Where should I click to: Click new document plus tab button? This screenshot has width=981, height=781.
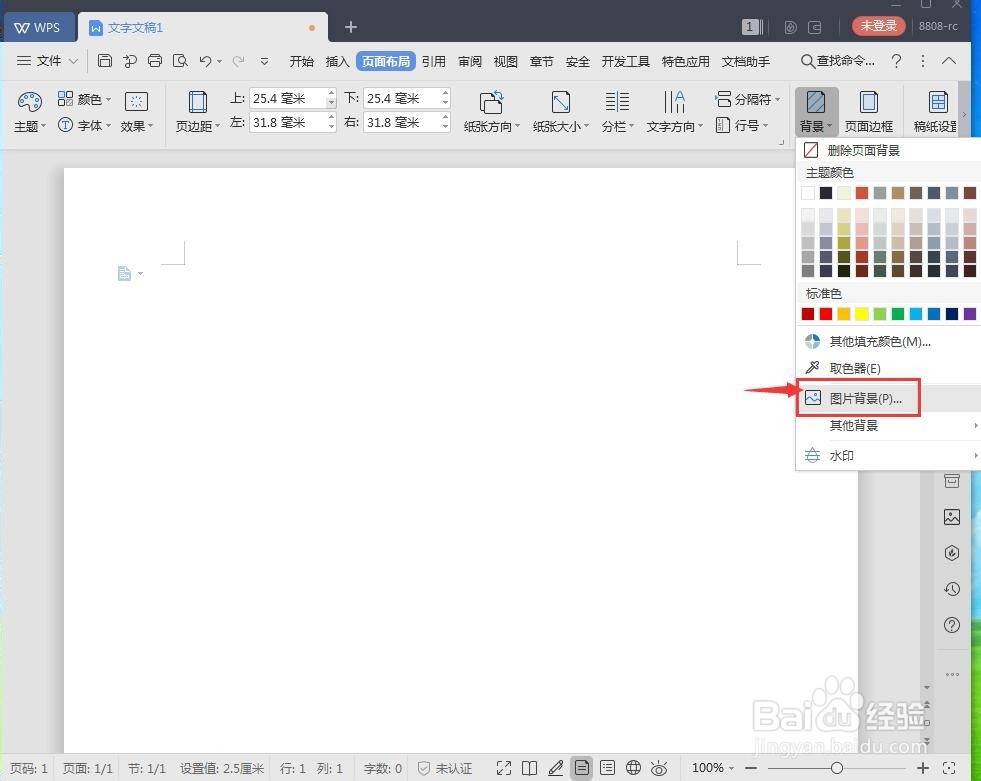[x=351, y=27]
